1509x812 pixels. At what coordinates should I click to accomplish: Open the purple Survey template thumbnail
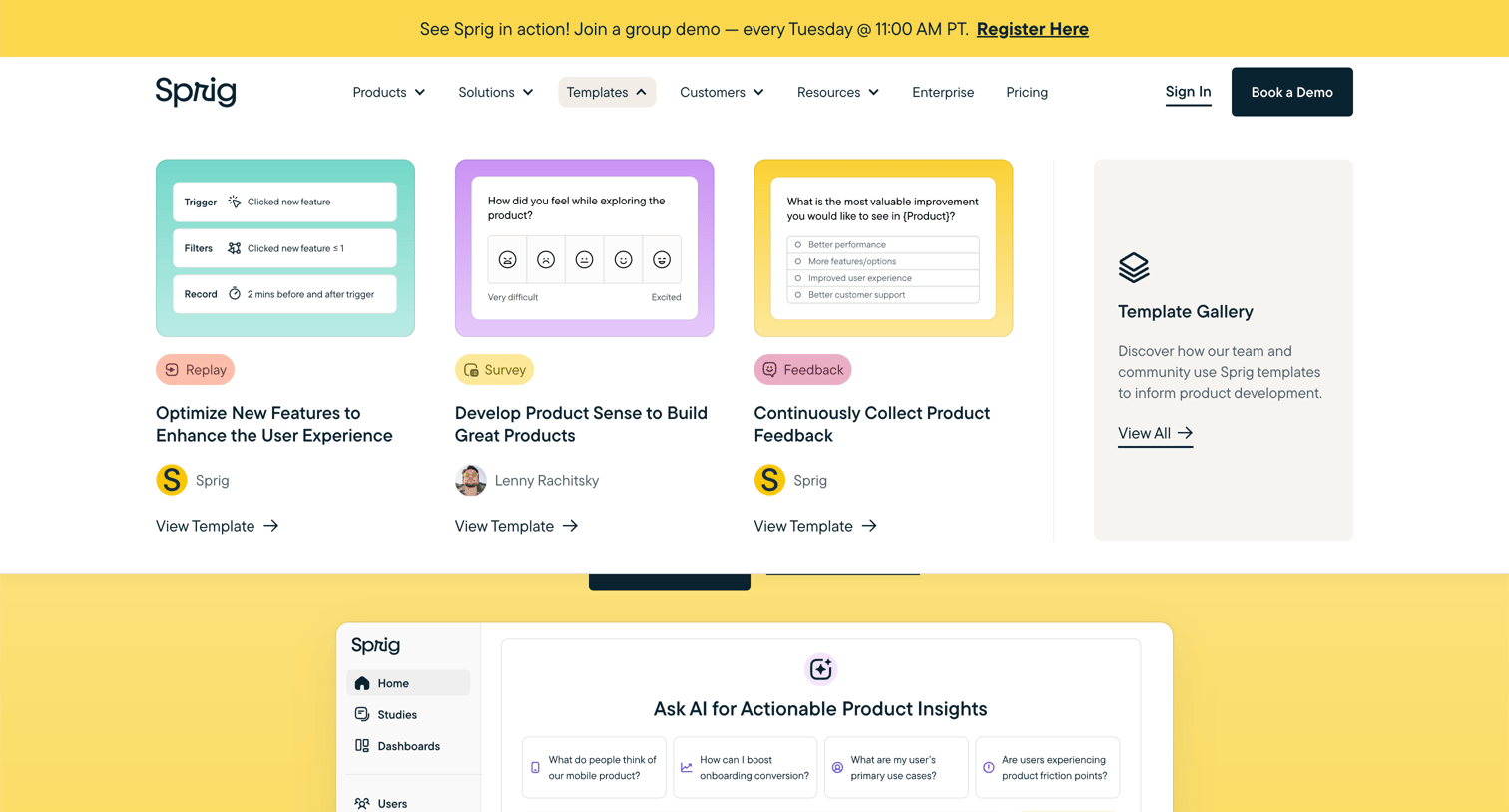tap(585, 248)
